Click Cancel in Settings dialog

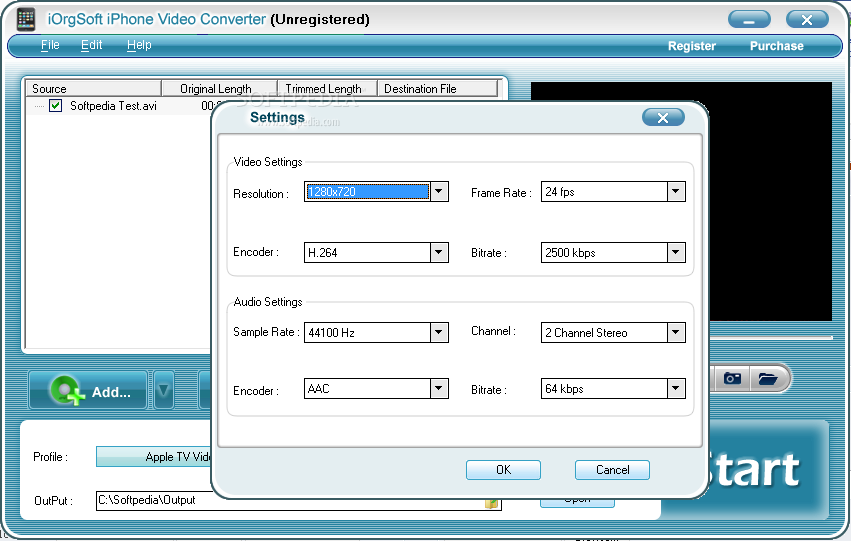(612, 470)
